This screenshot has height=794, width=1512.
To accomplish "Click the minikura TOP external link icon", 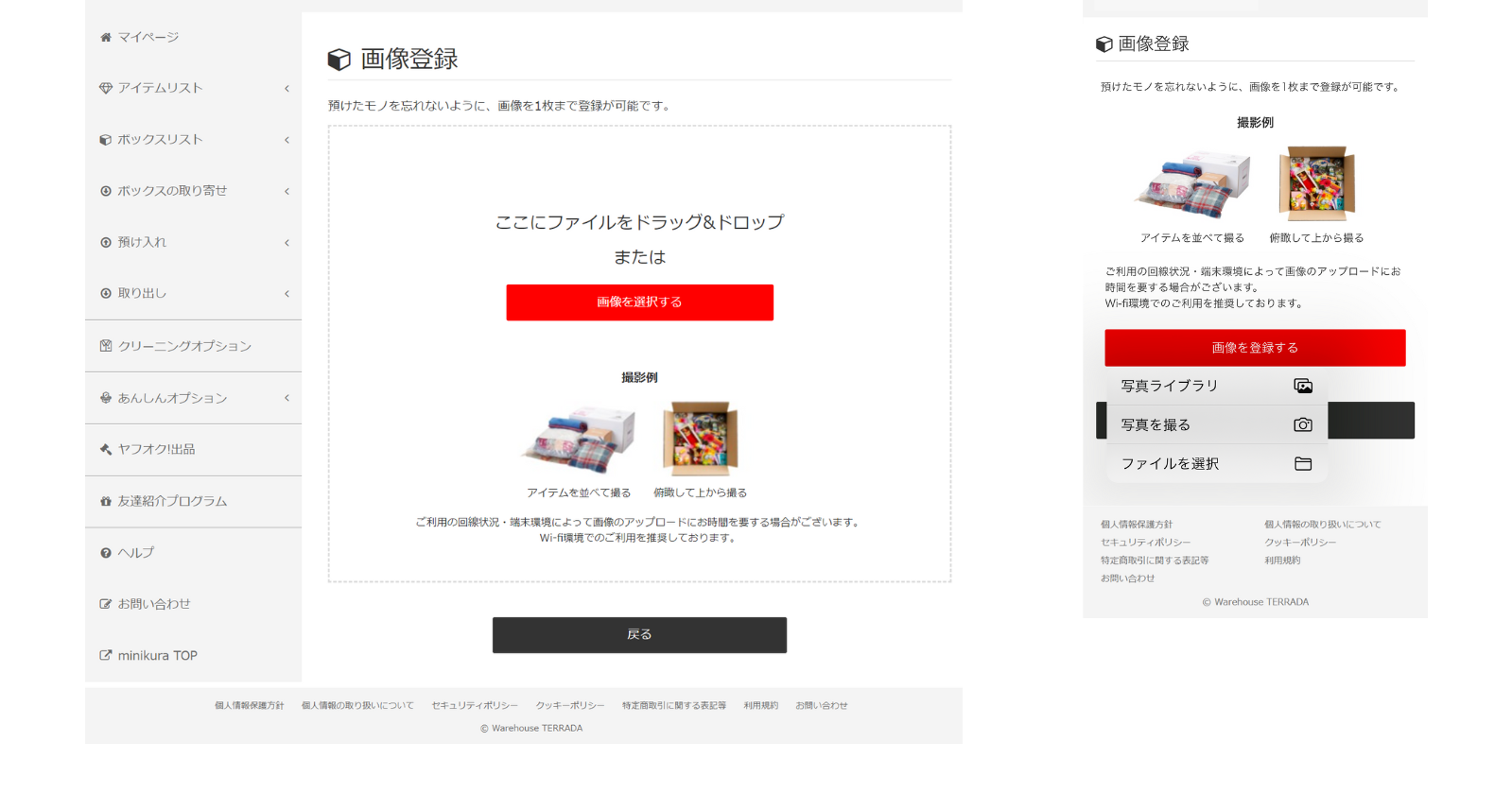I will click(106, 655).
